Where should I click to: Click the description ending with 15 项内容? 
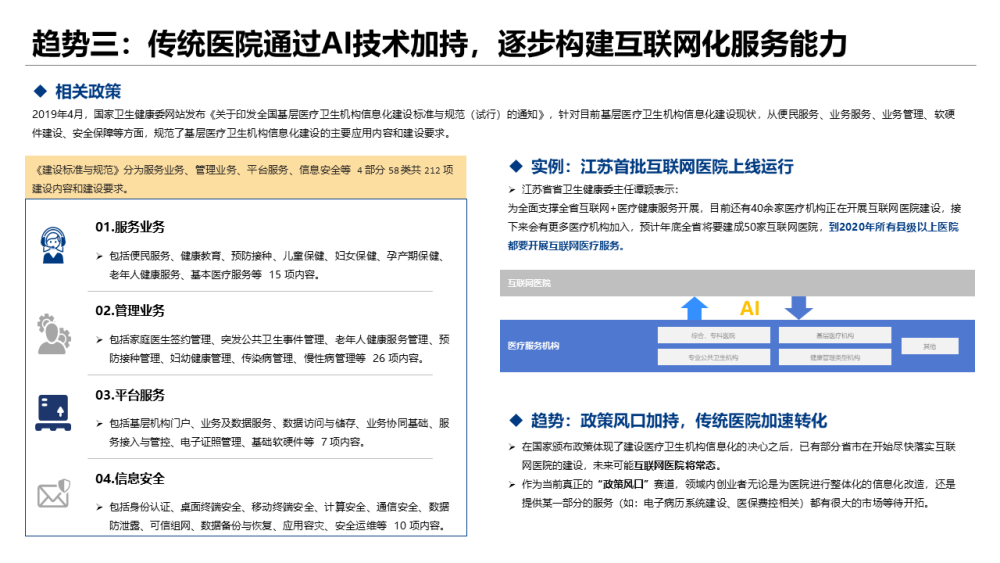[277, 265]
